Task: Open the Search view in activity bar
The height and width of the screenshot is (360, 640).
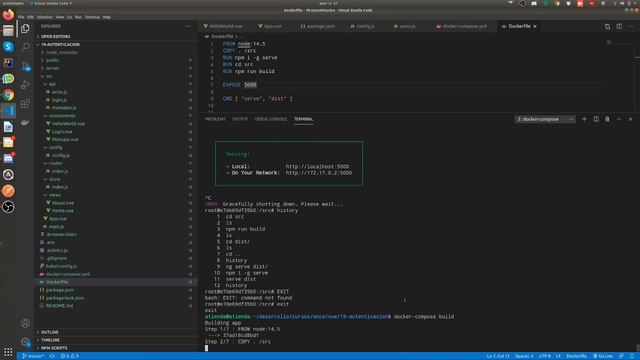Action: [x=25, y=47]
